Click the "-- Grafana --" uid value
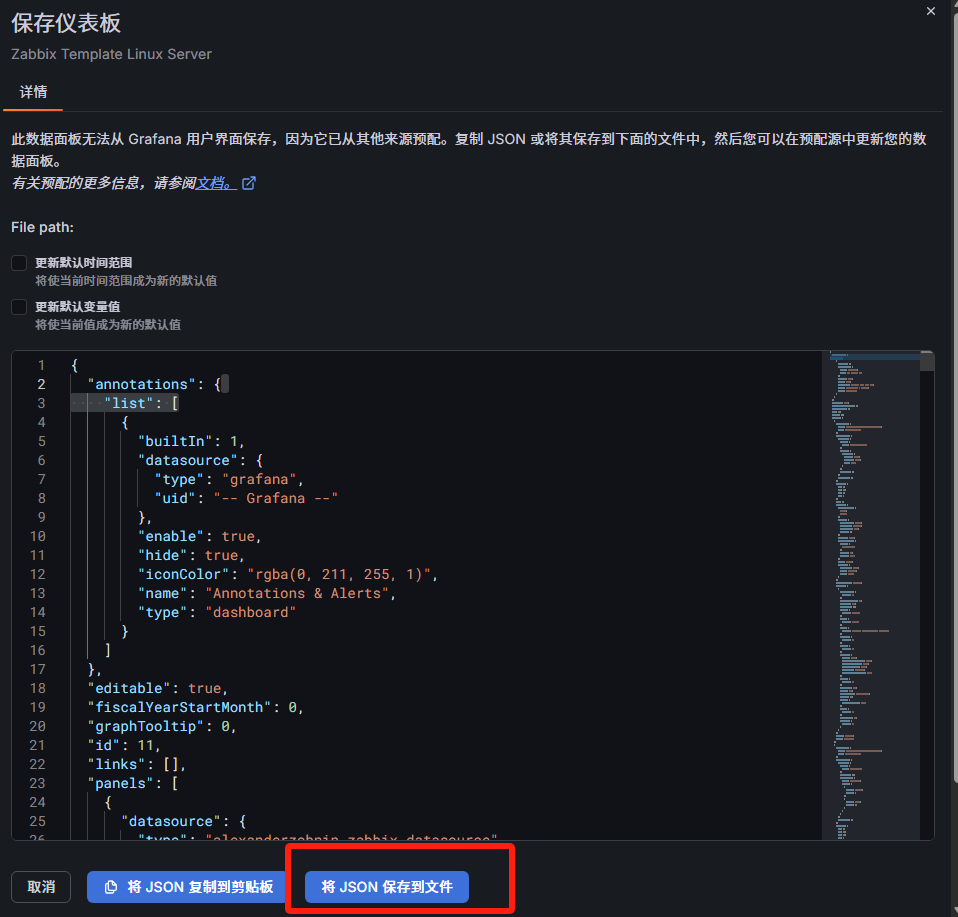This screenshot has width=958, height=917. (x=276, y=498)
